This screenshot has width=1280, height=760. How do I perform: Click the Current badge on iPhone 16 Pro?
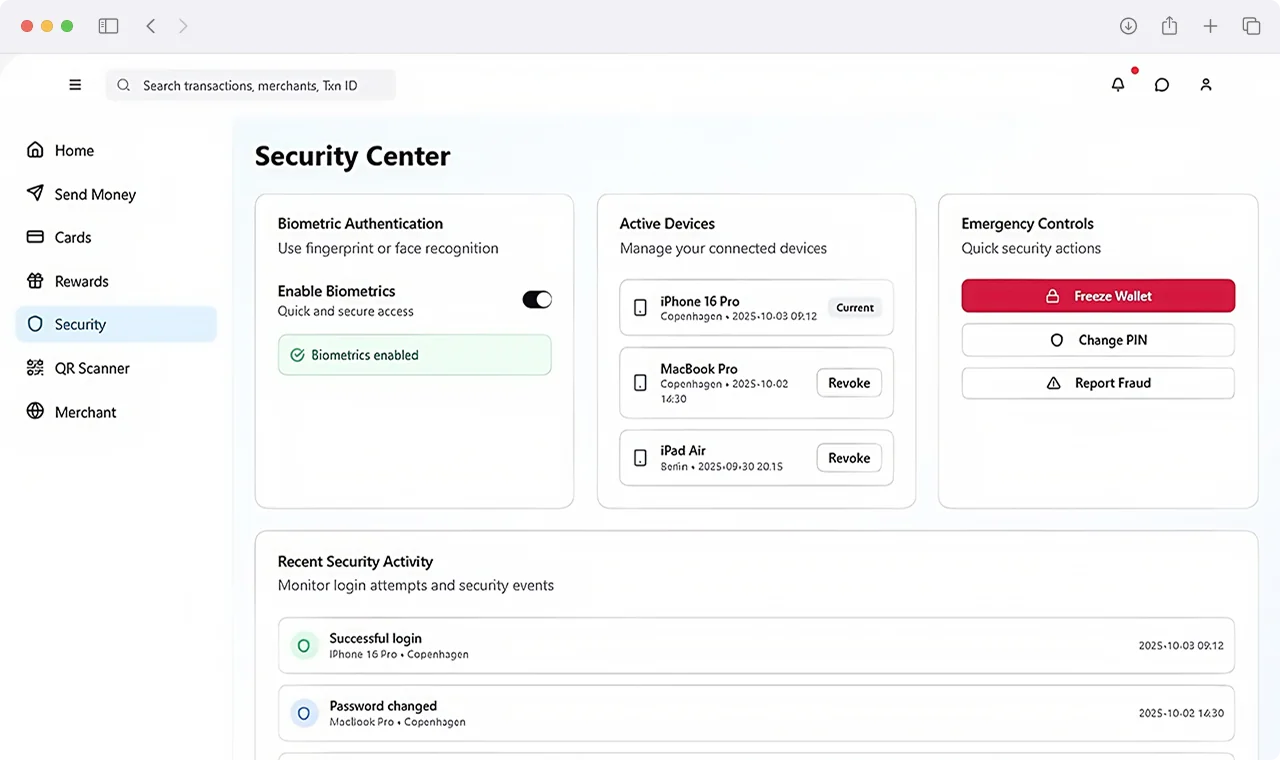(x=855, y=308)
